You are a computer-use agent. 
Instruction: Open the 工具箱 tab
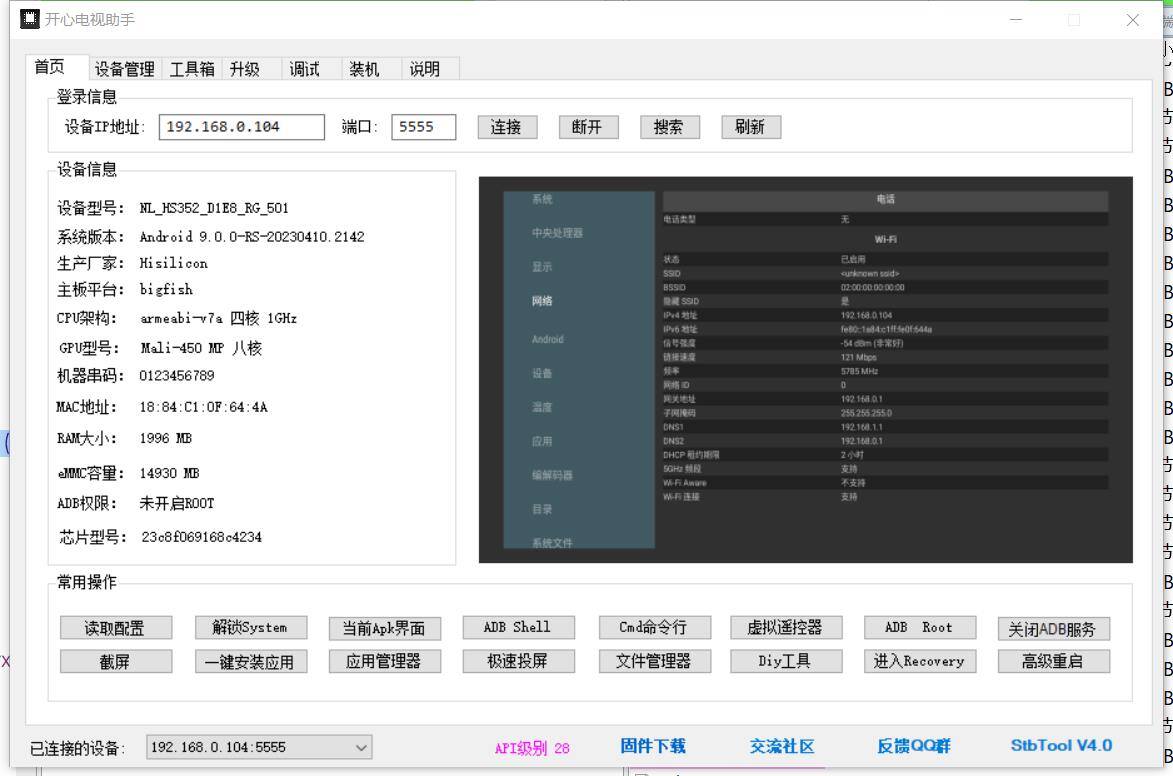(x=191, y=69)
